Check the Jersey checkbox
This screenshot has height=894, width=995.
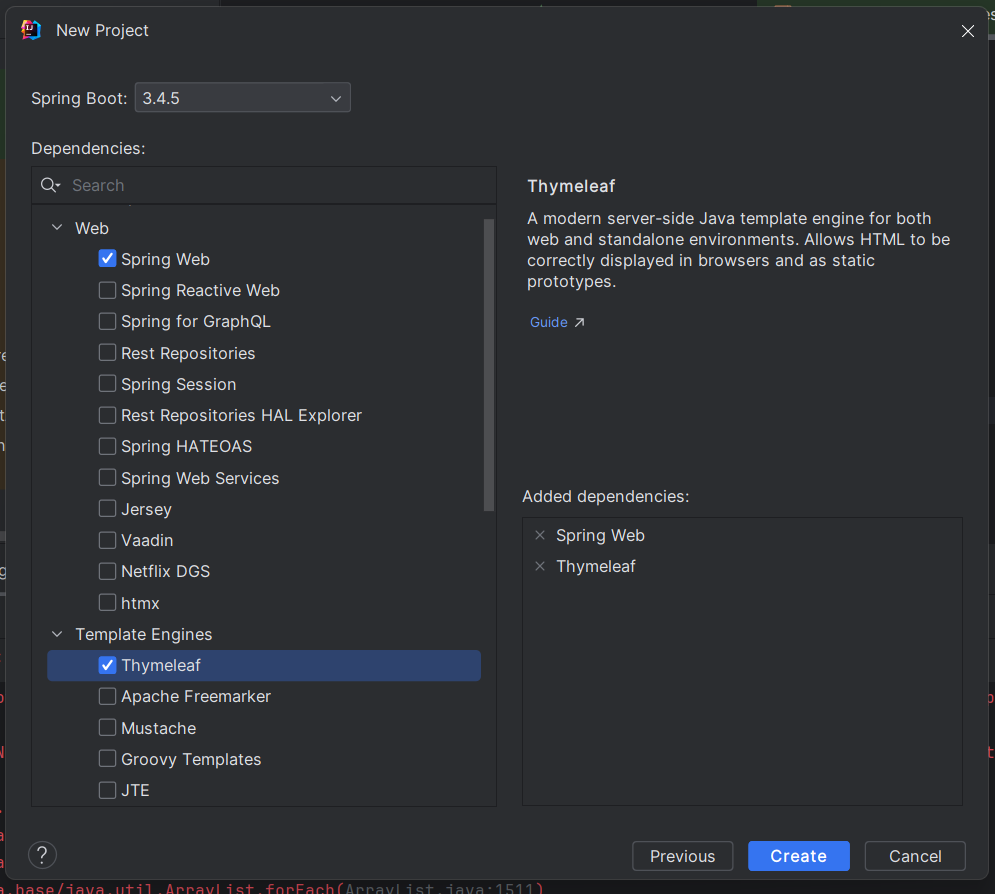click(107, 509)
